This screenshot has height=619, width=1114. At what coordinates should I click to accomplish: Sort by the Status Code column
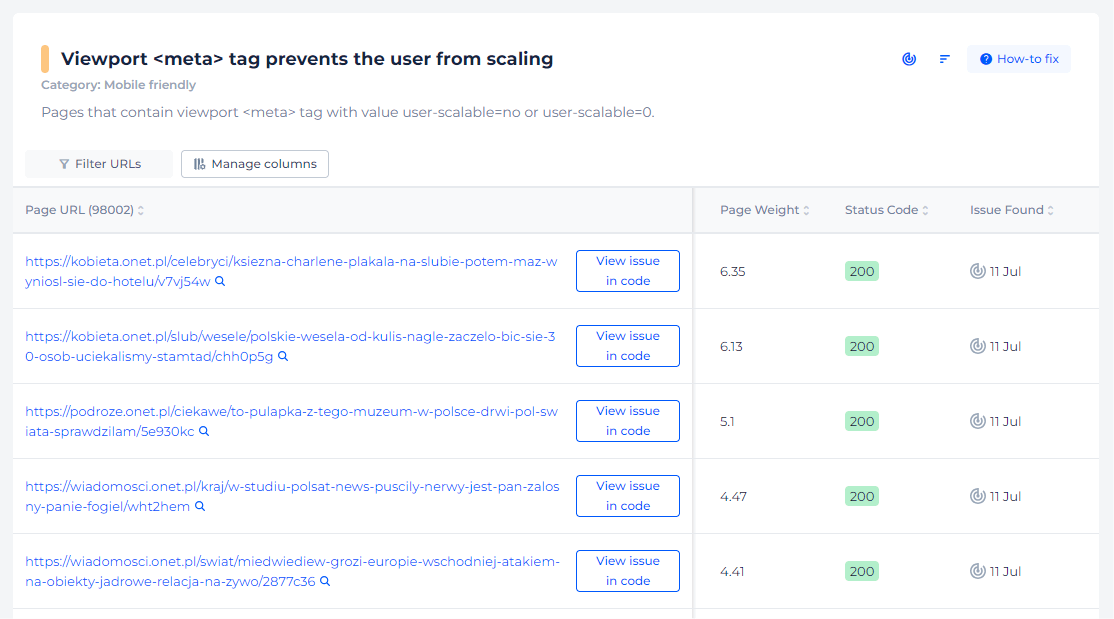(x=887, y=210)
